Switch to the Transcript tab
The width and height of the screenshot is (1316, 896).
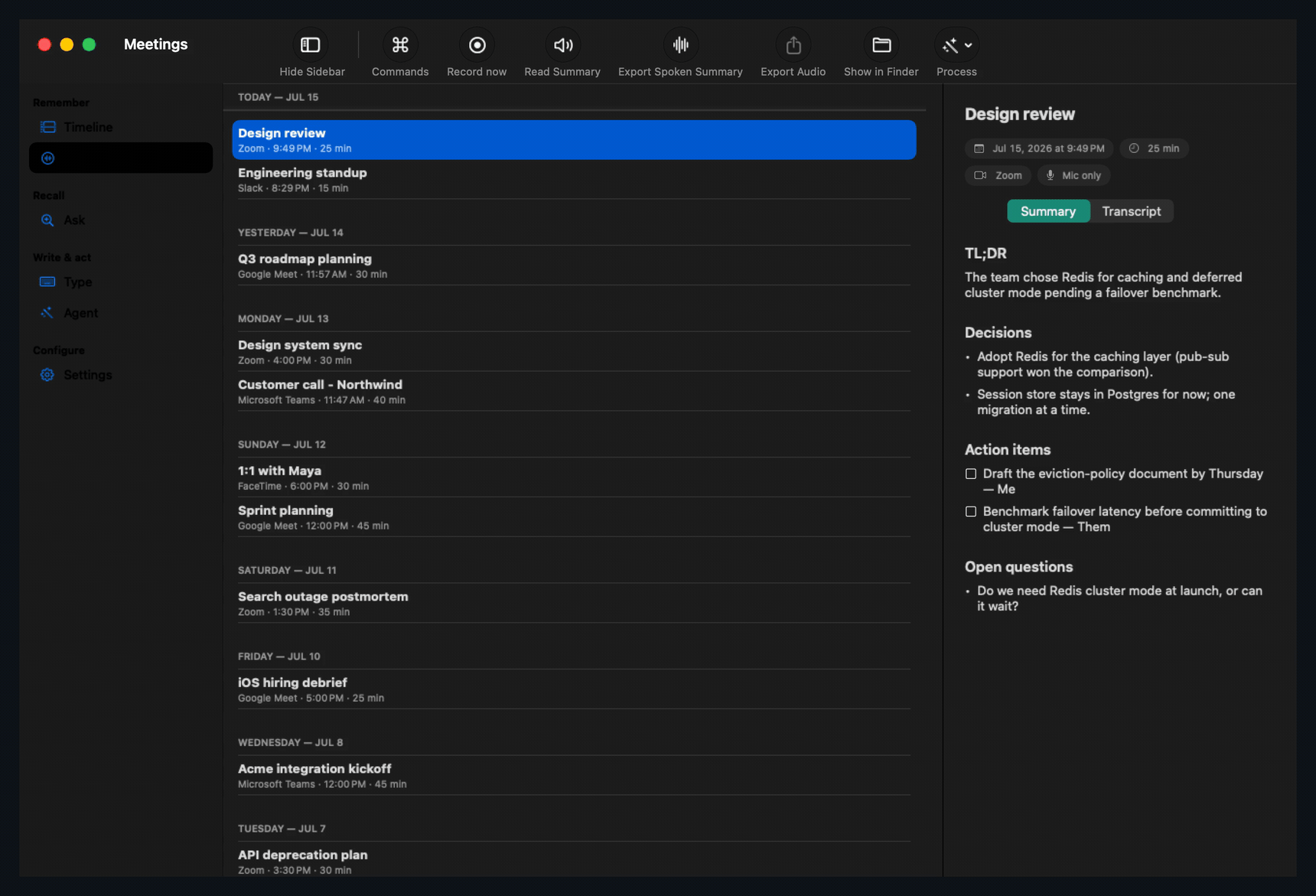(x=1131, y=211)
